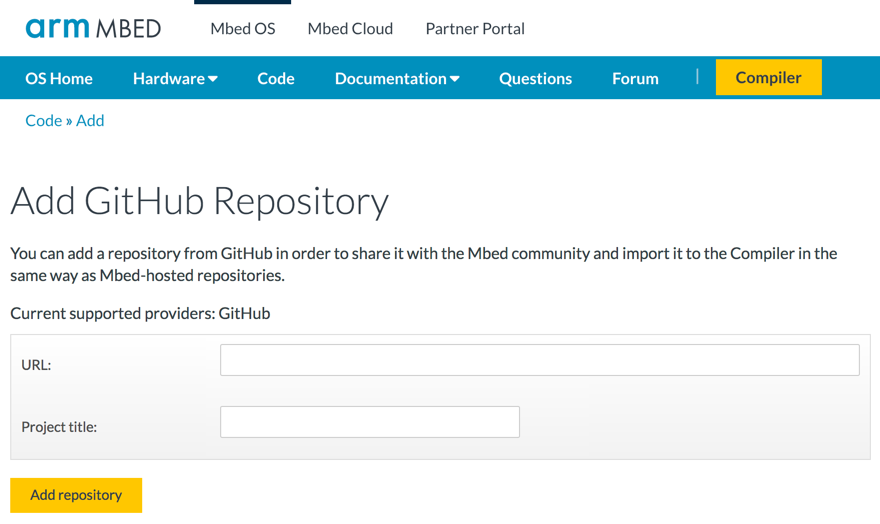Navigate to OS Home
This screenshot has height=524, width=880.
[x=59, y=78]
